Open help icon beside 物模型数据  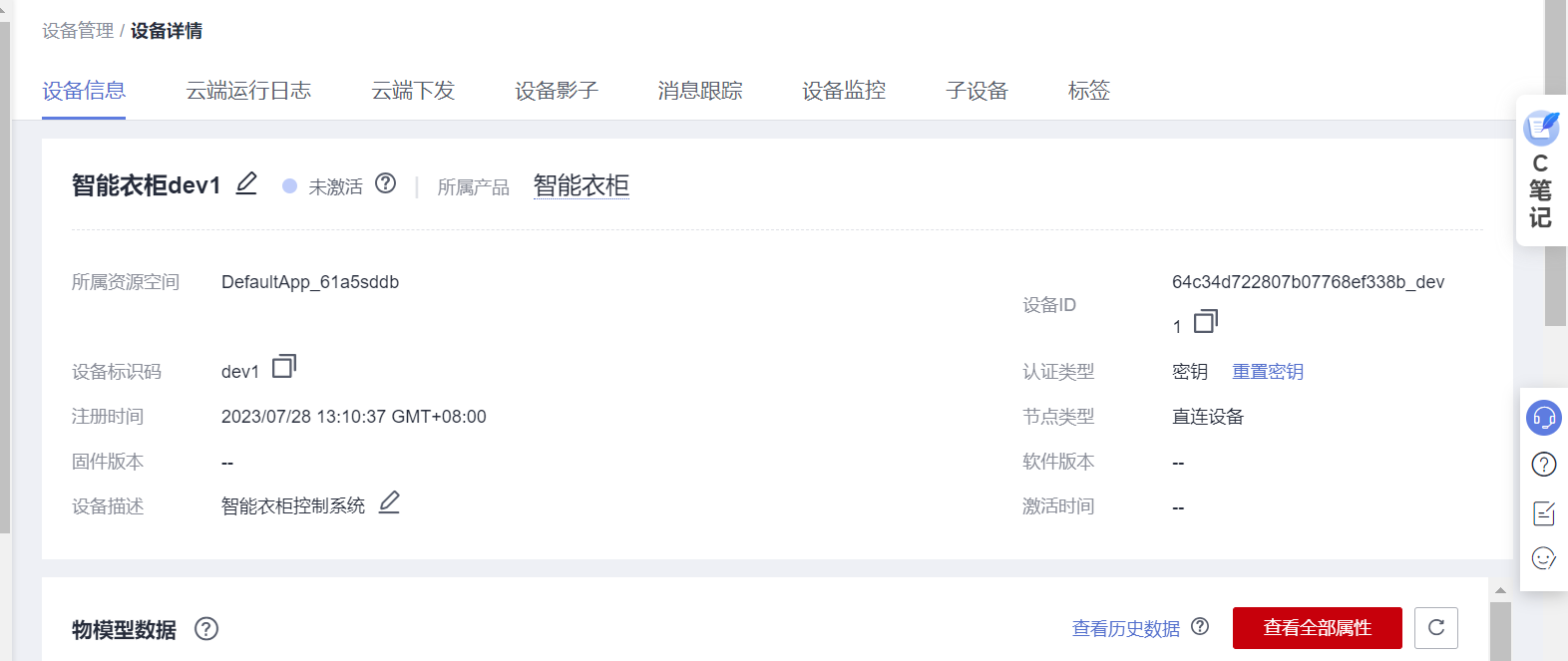(x=206, y=629)
